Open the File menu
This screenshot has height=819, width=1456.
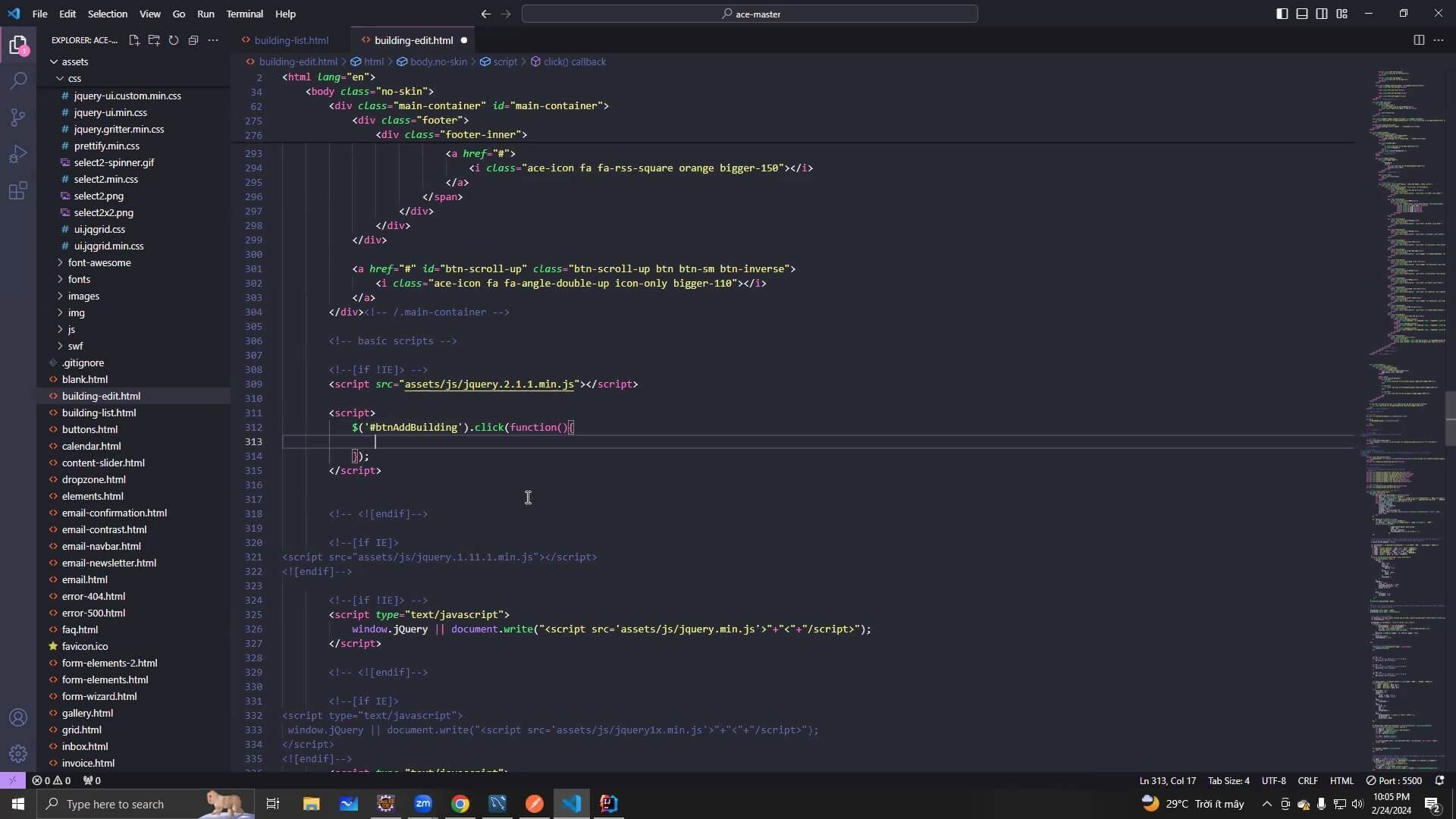(x=39, y=14)
